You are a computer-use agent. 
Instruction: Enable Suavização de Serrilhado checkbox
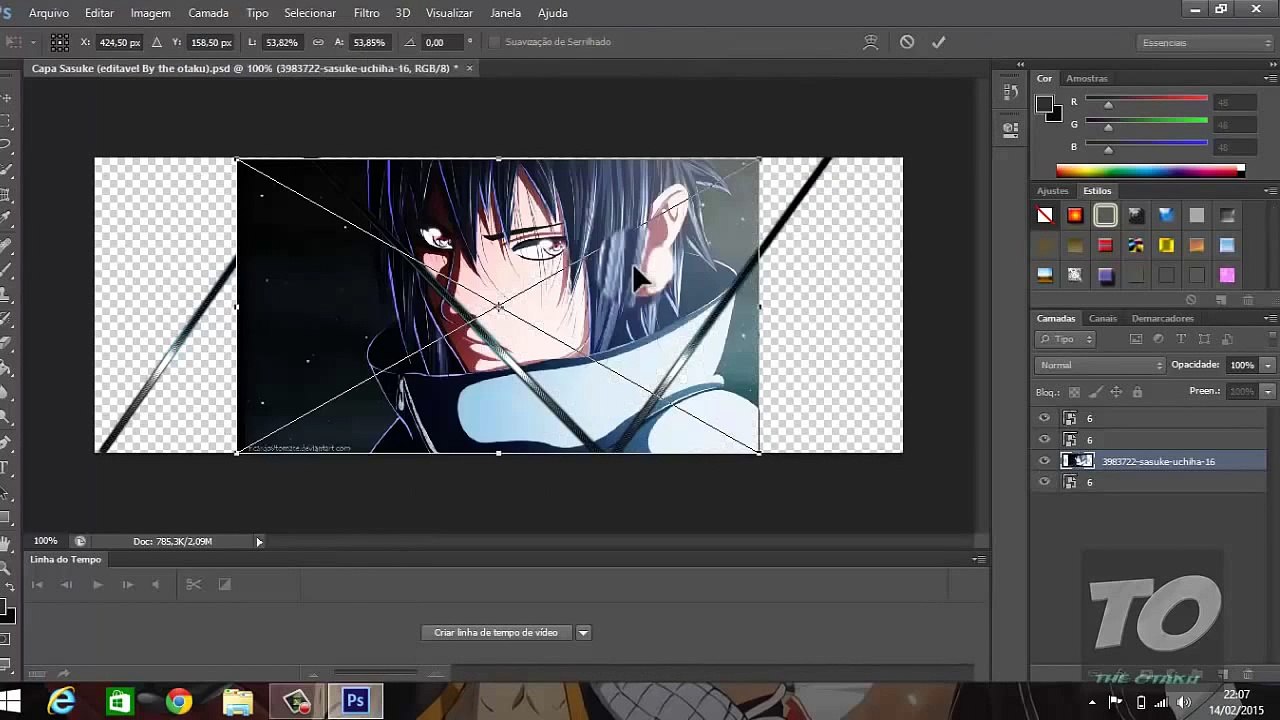pyautogui.click(x=494, y=42)
